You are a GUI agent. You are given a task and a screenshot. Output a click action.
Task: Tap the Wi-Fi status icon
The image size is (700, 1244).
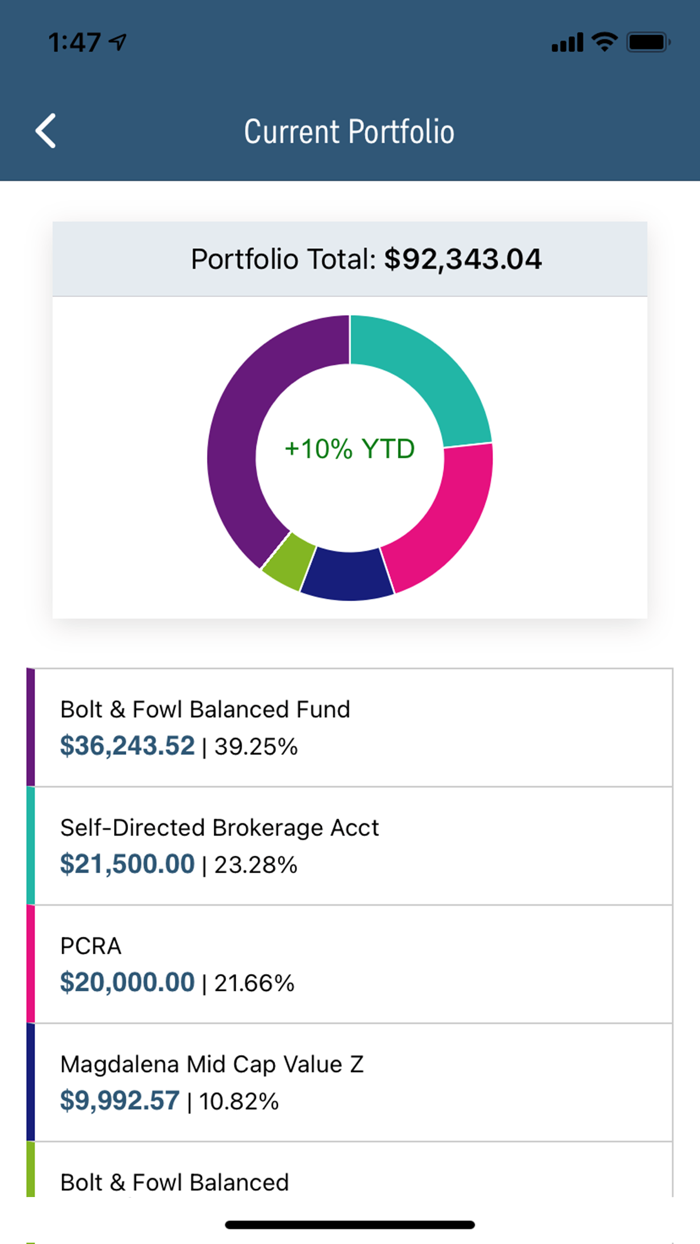coord(604,42)
